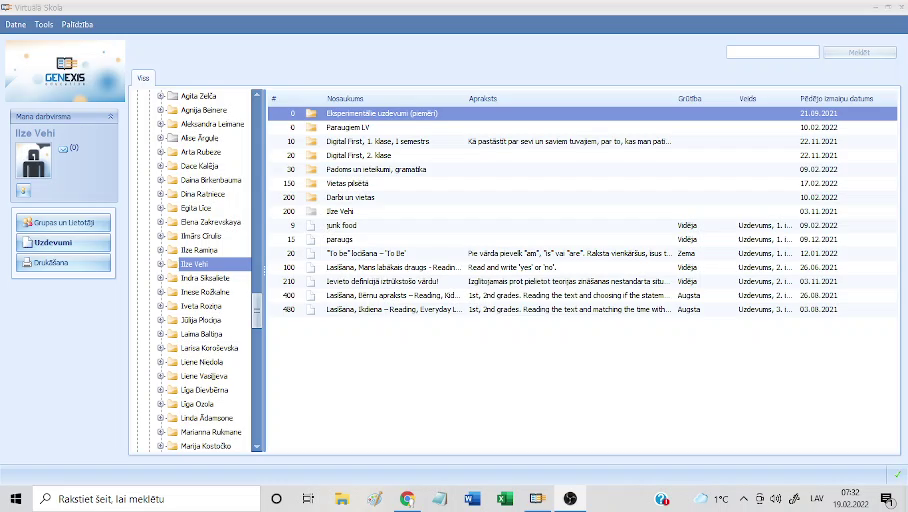Click the small icon below the profile photo
Screen dimensions: 908x512
point(24,190)
